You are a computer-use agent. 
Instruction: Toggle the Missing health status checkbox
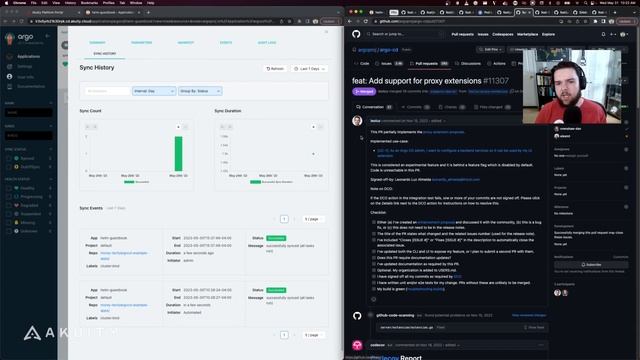9,222
